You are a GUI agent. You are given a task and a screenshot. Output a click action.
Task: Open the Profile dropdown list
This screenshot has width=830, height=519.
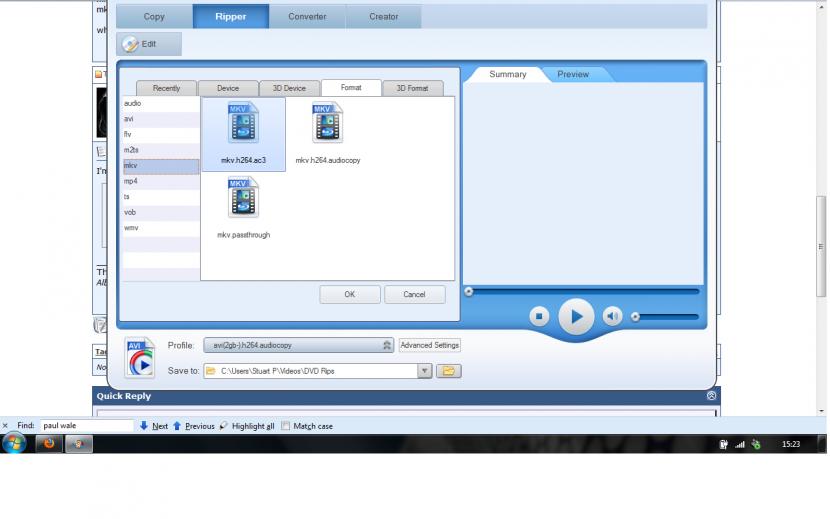point(387,345)
